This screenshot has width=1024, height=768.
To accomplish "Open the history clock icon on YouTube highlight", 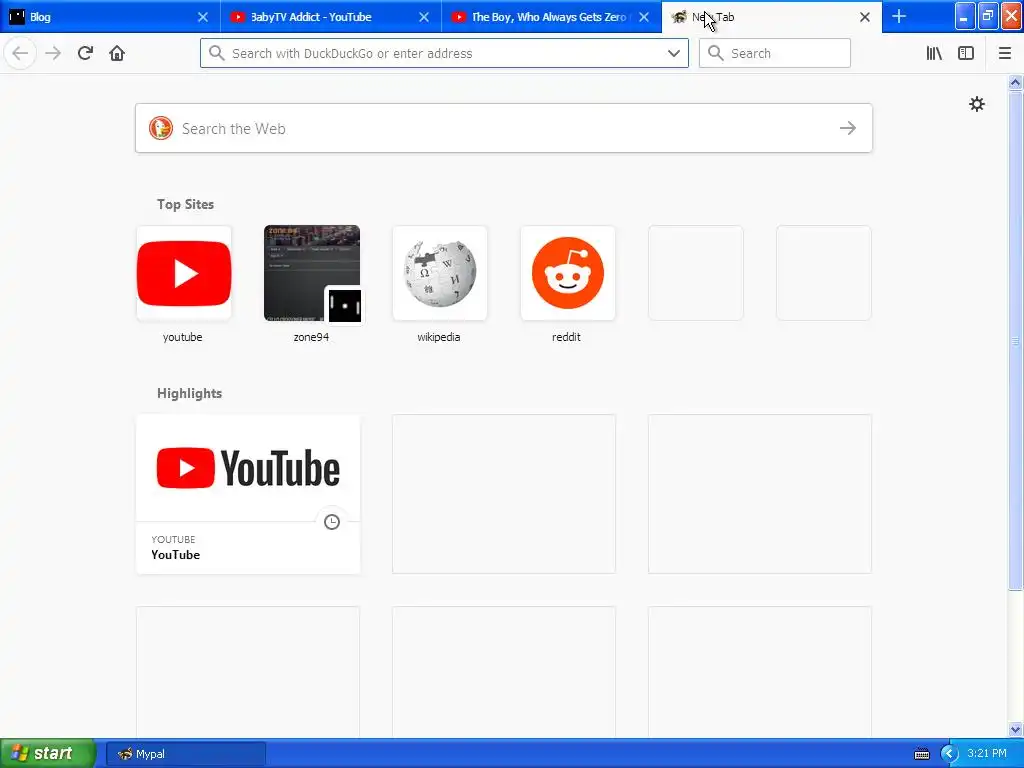I will point(332,522).
